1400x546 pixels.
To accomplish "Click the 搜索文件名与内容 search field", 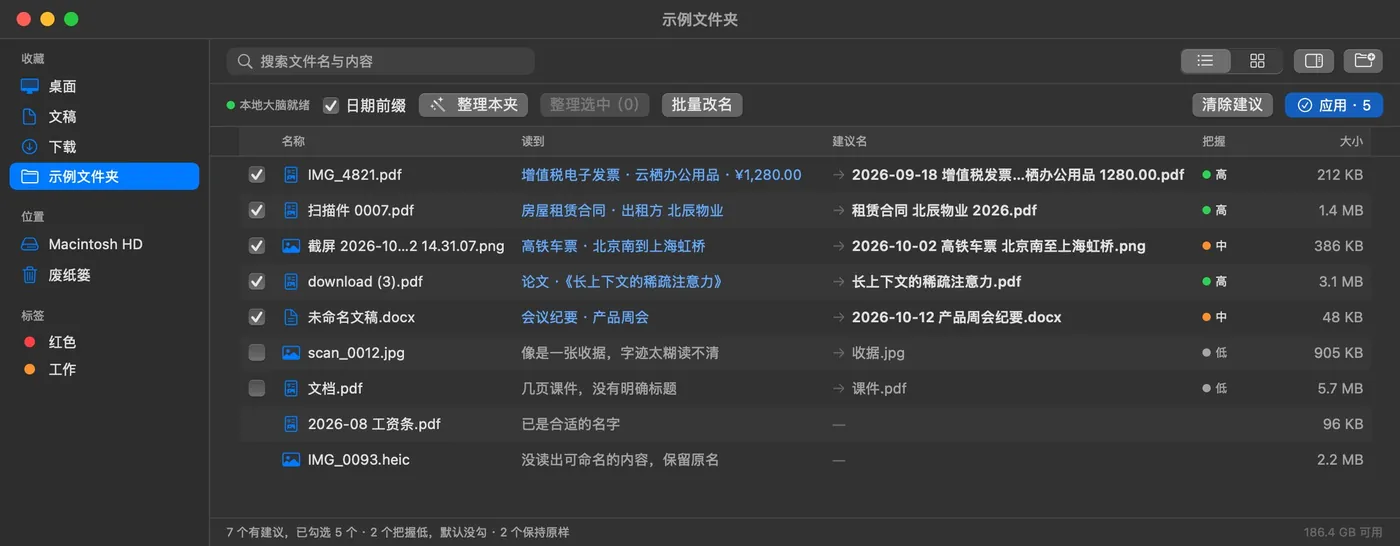I will (x=380, y=61).
